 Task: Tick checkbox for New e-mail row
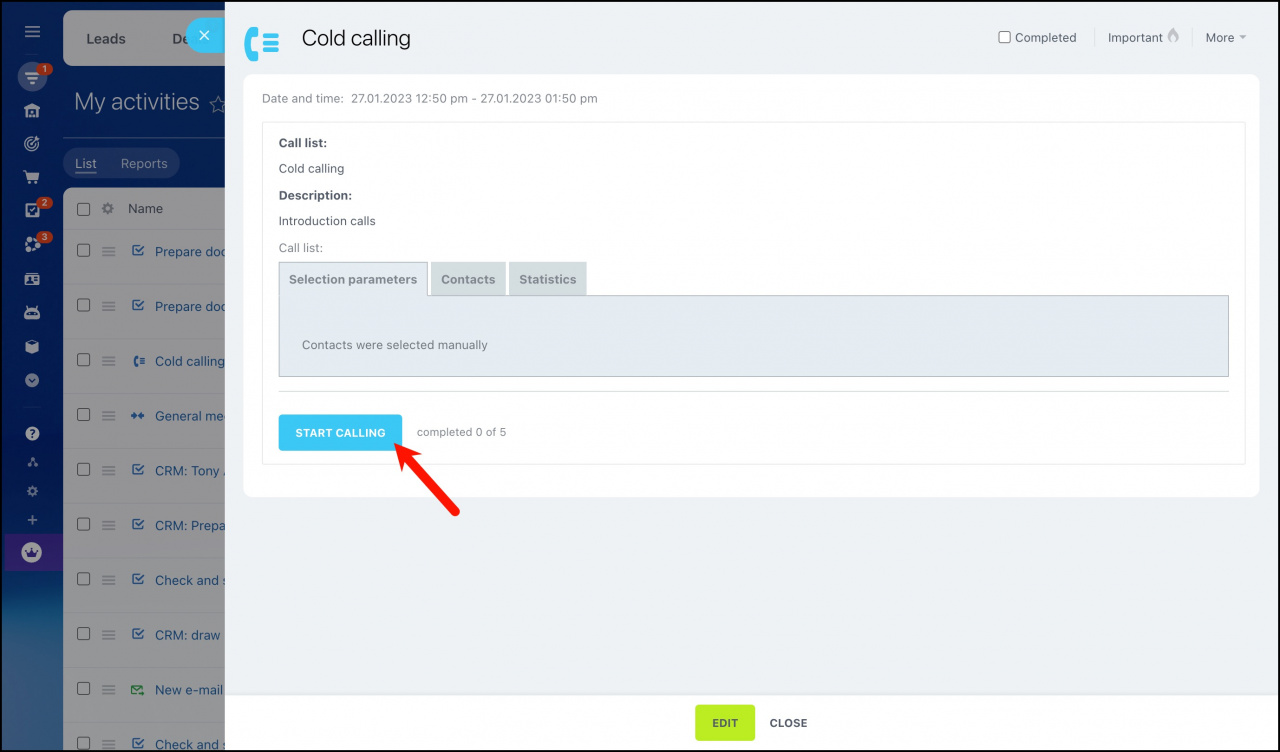coord(84,689)
